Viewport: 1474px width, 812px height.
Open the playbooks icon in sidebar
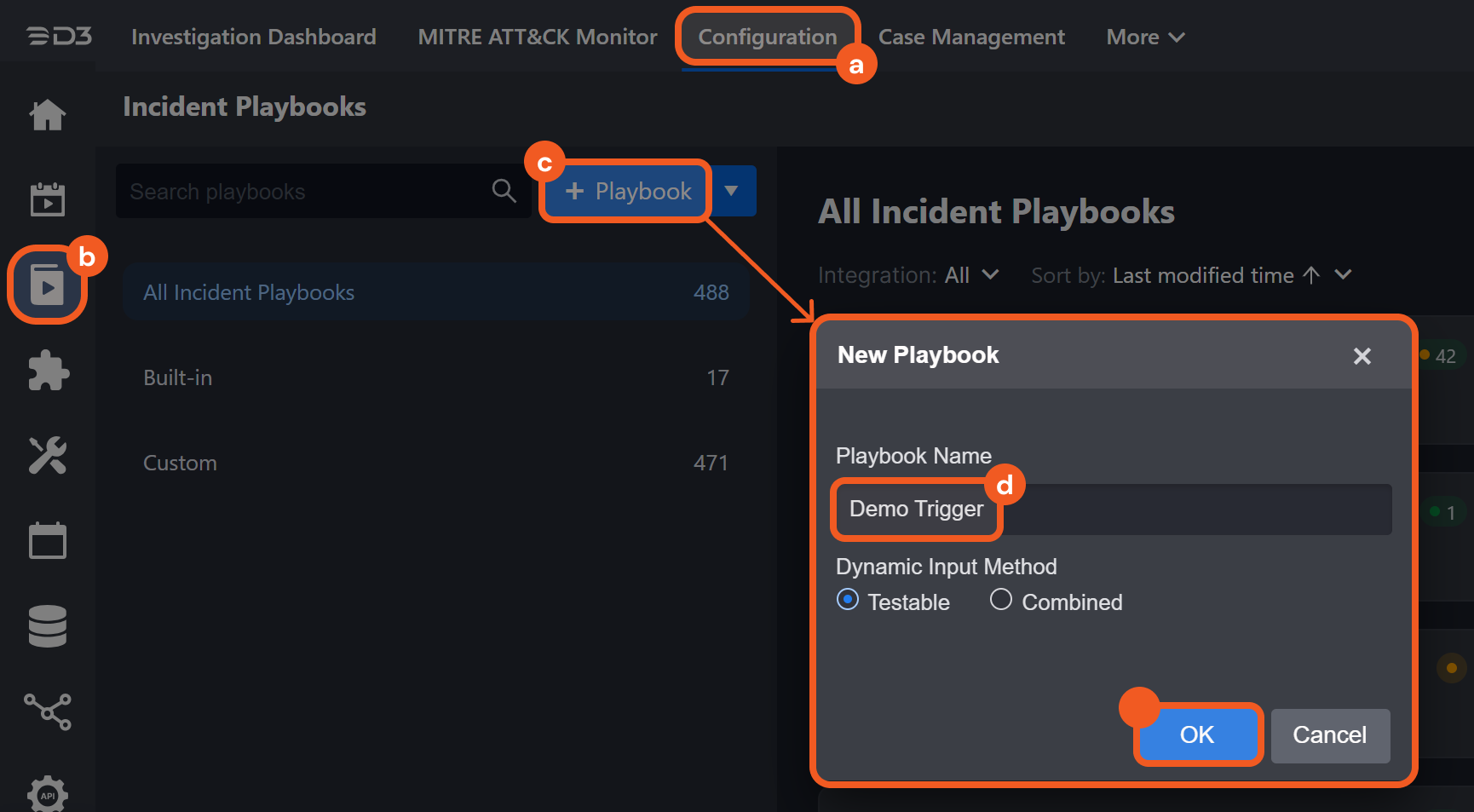48,285
